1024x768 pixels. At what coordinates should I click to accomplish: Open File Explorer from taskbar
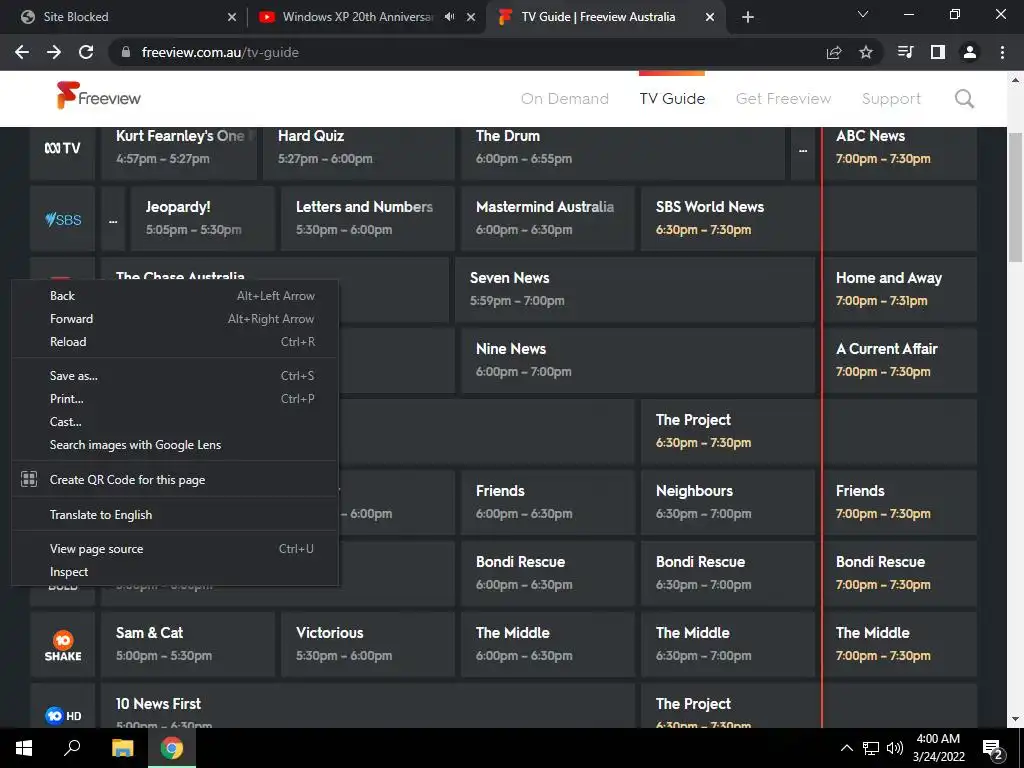coord(122,748)
